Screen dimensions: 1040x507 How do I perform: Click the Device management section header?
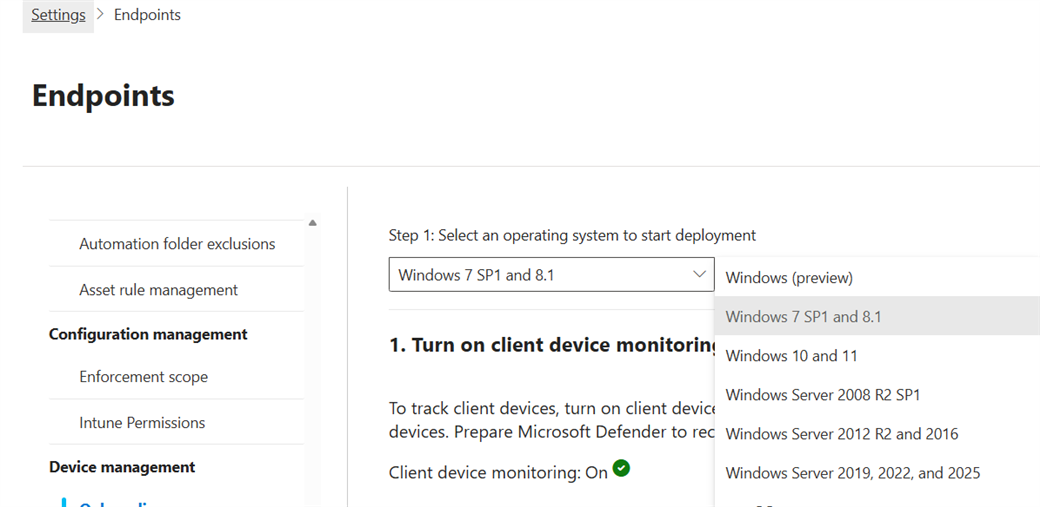122,467
